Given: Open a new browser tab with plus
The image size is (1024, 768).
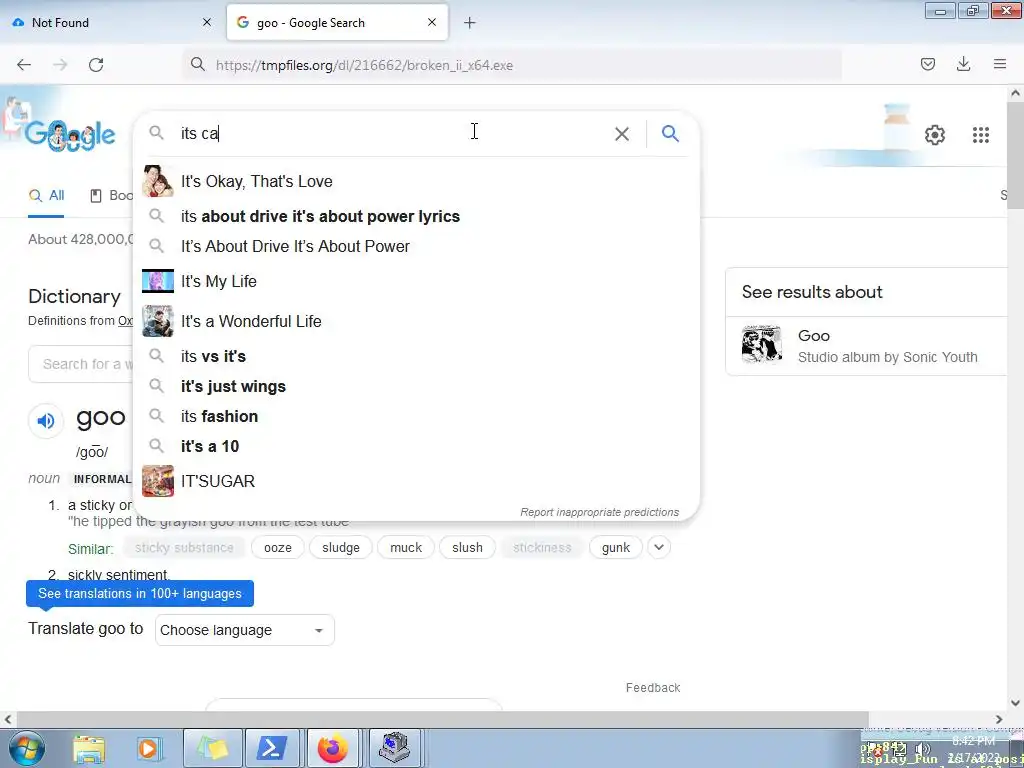Looking at the screenshot, I should tap(470, 23).
